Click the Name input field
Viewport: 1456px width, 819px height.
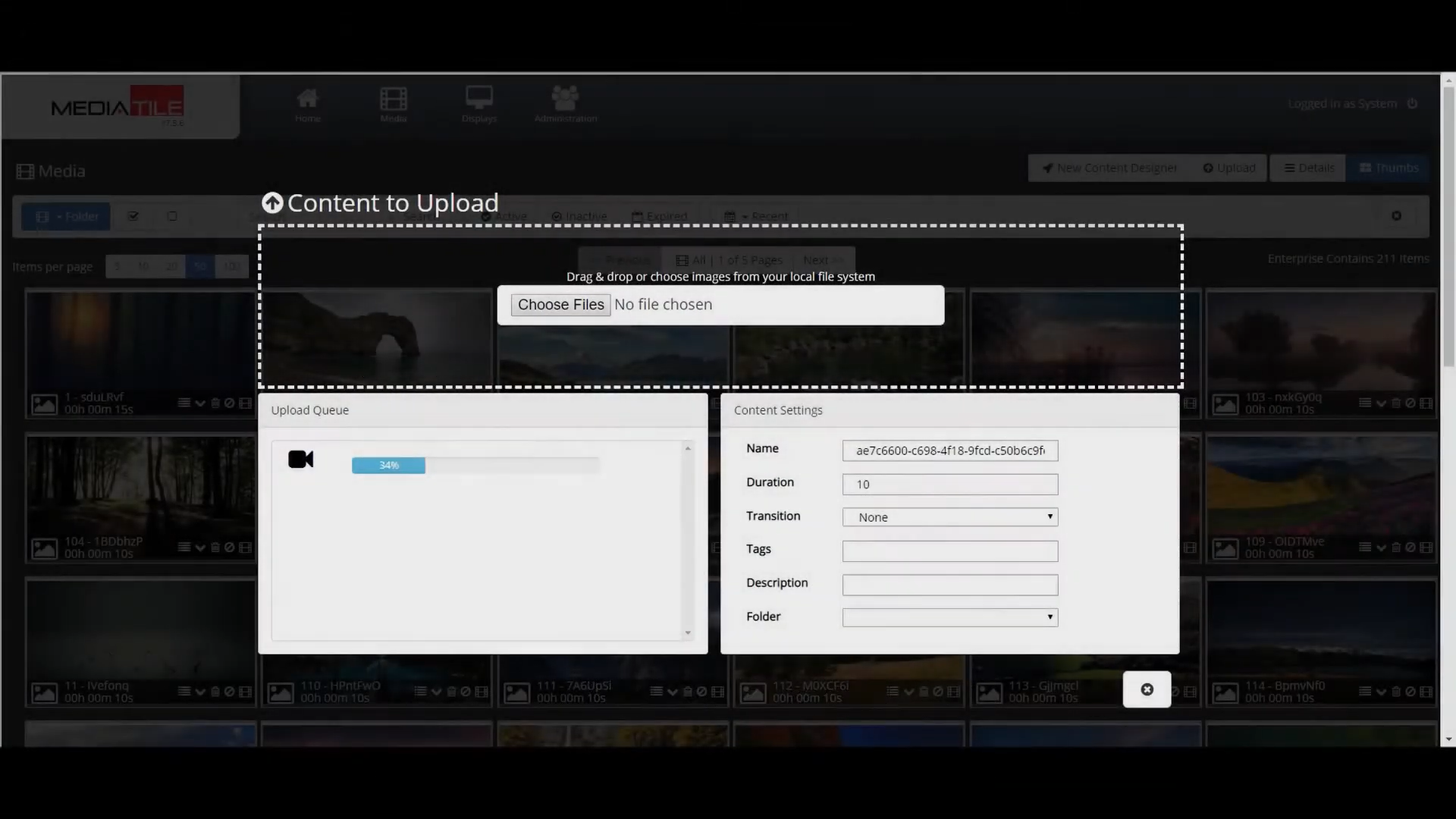coord(950,450)
